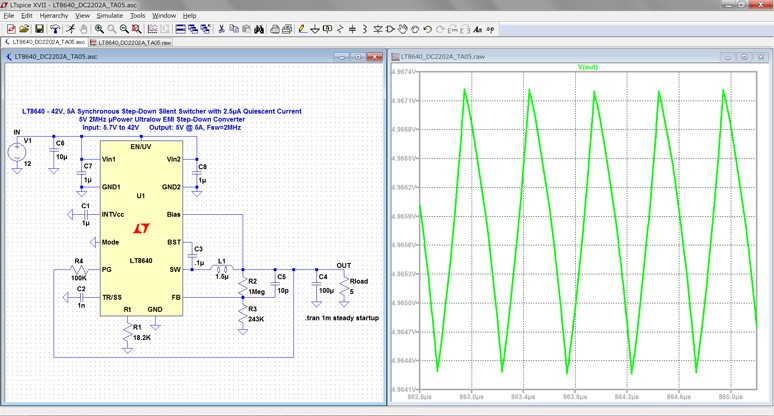Image resolution: width=774 pixels, height=416 pixels.
Task: Open the Find binoculars tool
Action: (258, 29)
